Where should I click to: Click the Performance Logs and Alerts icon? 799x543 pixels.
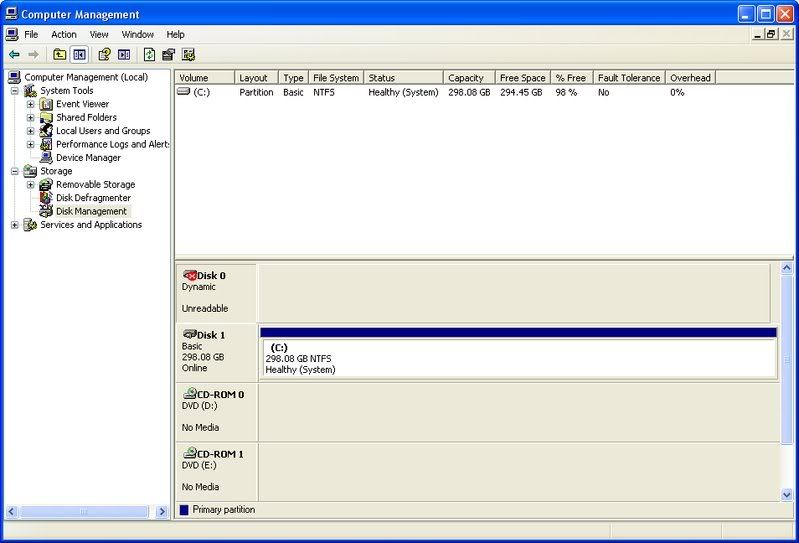click(46, 144)
